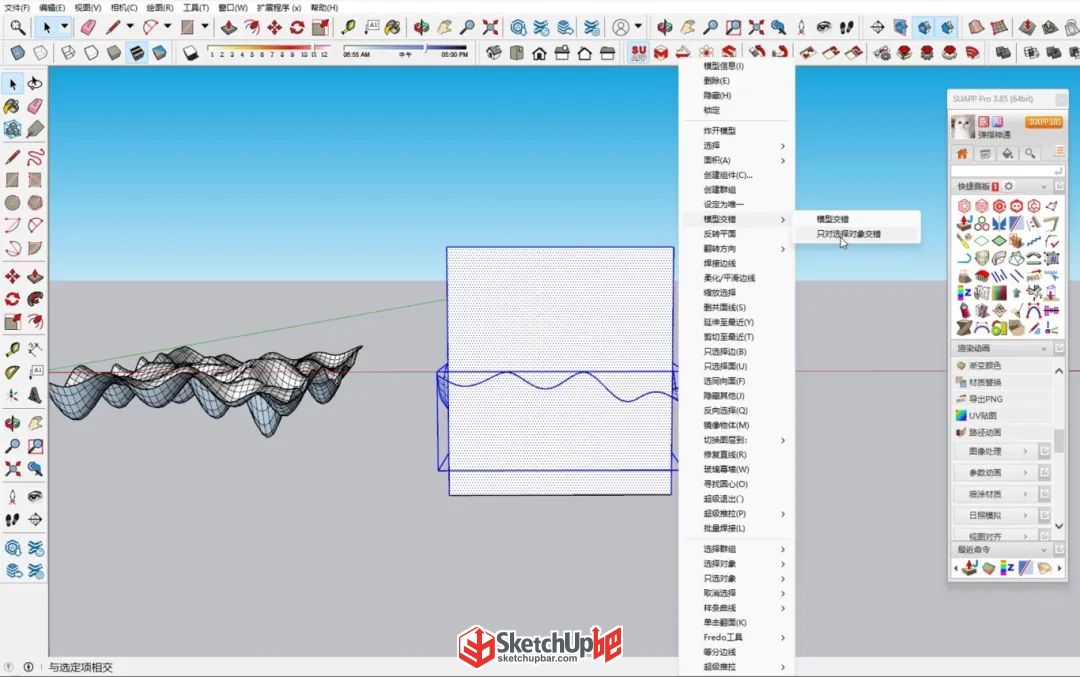Open the 相机(C) menu
This screenshot has width=1080, height=677.
(x=124, y=8)
